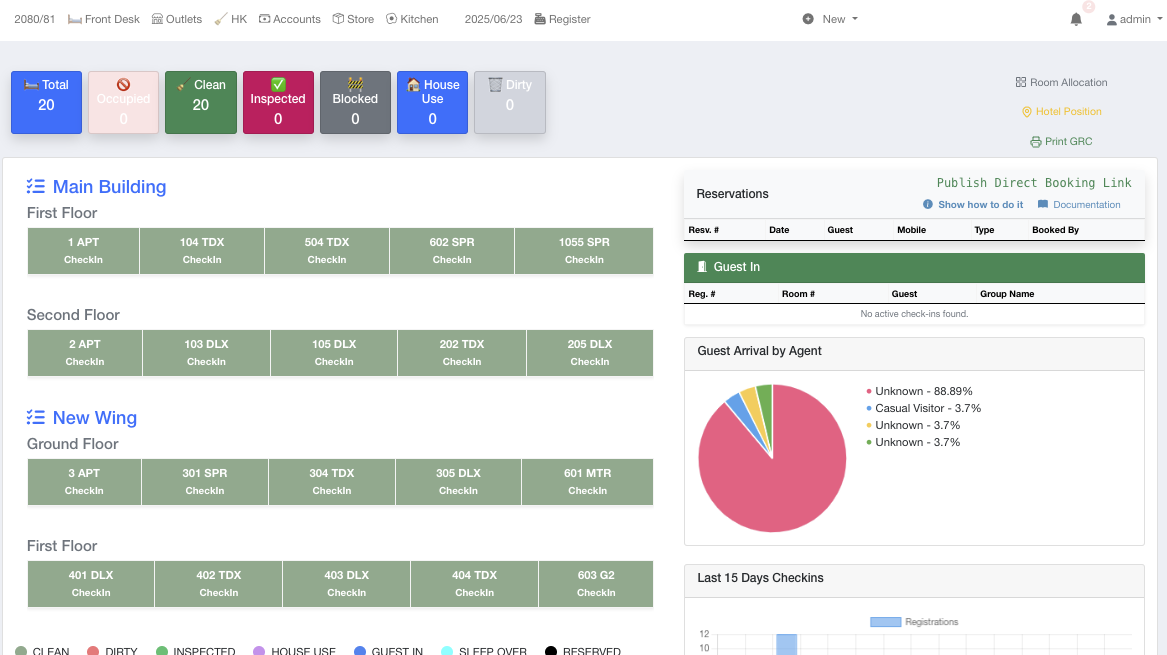The width and height of the screenshot is (1167, 655).
Task: Filter rooms by Clean tile
Action: [x=201, y=103]
